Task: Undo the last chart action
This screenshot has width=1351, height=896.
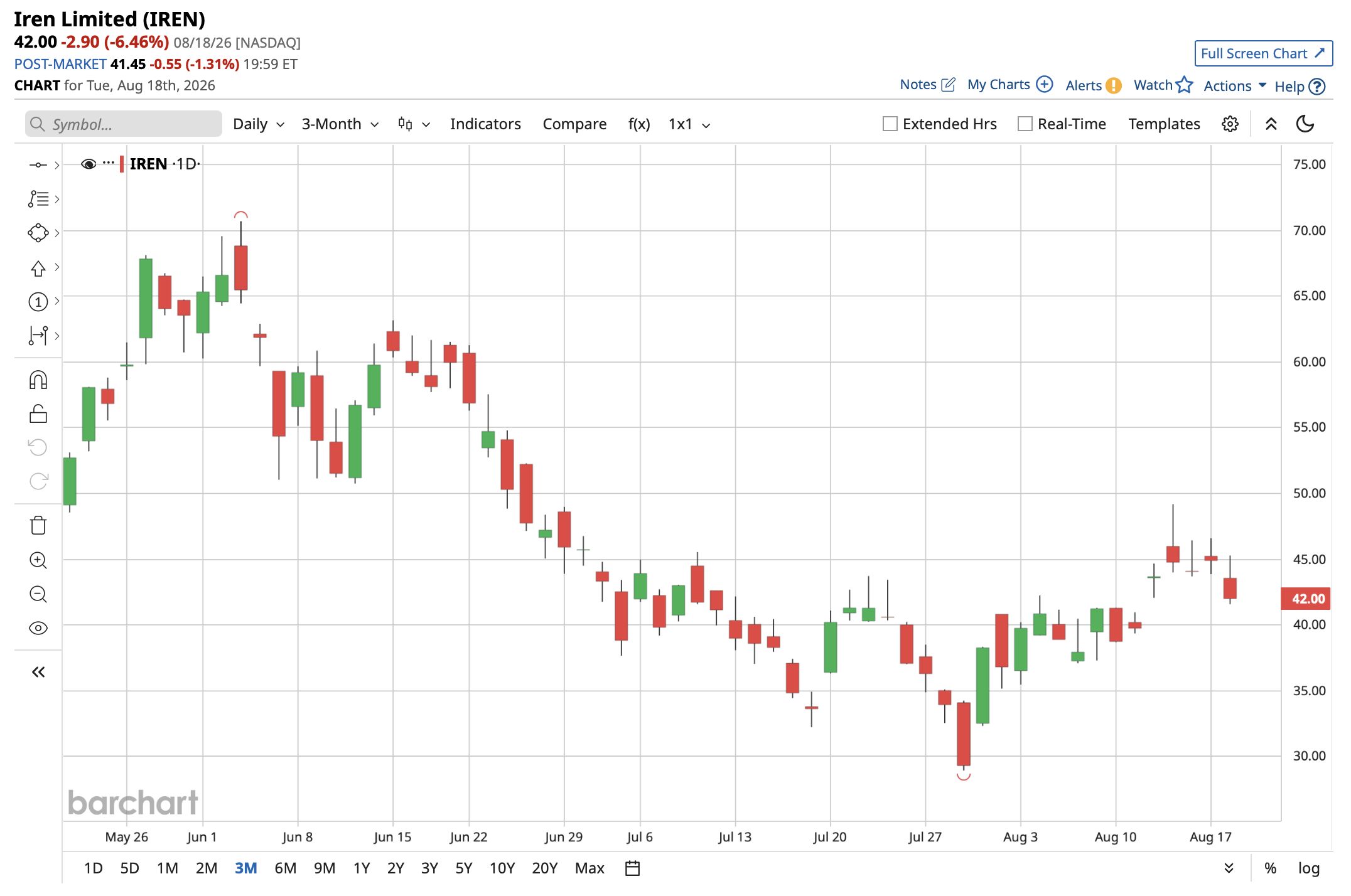Action: (38, 447)
